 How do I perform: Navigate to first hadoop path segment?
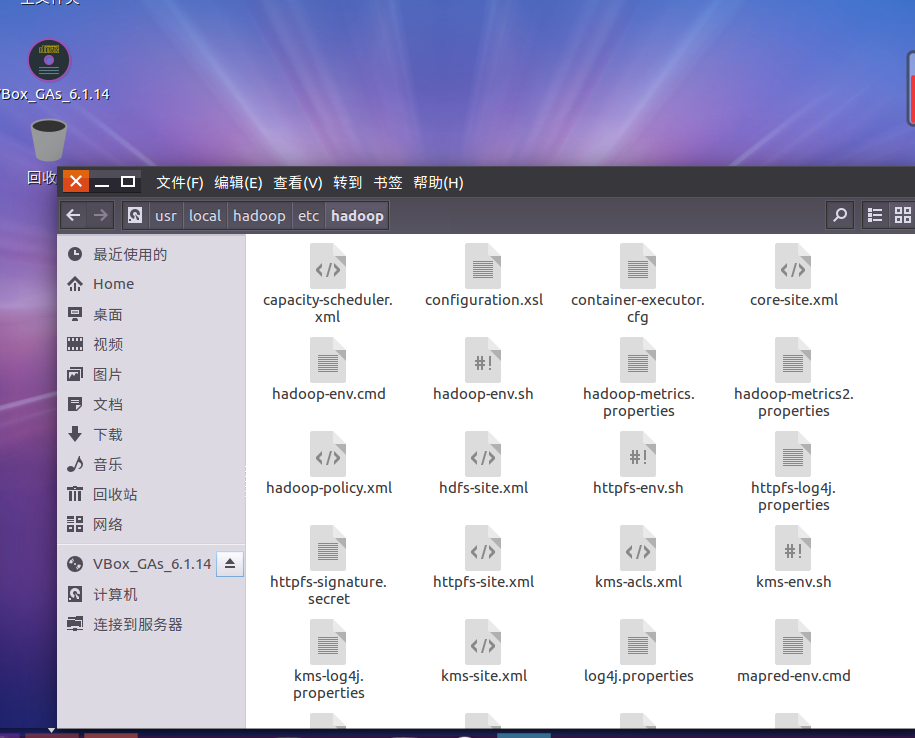click(x=259, y=215)
